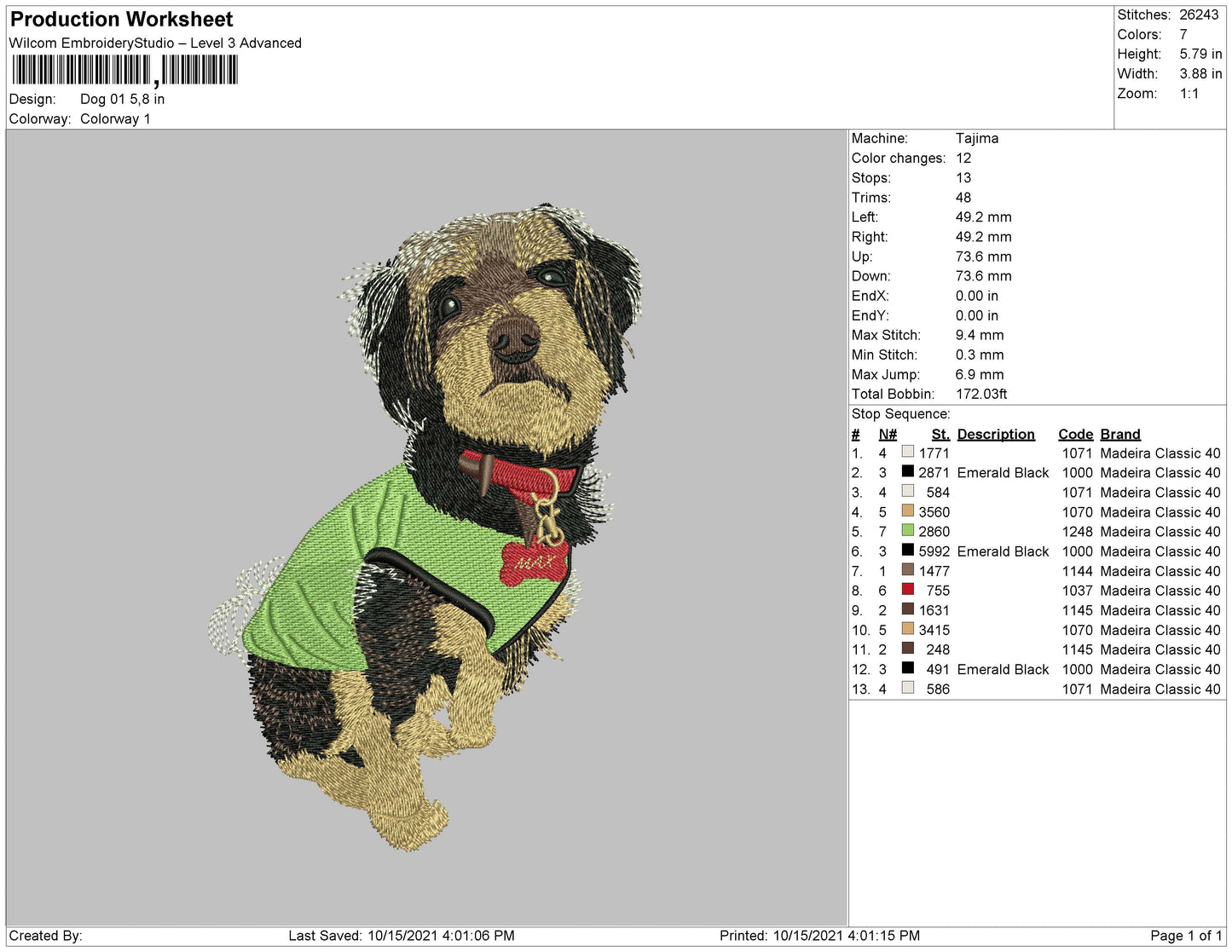Click the Total Bobbin value 172.03ft

pos(981,394)
